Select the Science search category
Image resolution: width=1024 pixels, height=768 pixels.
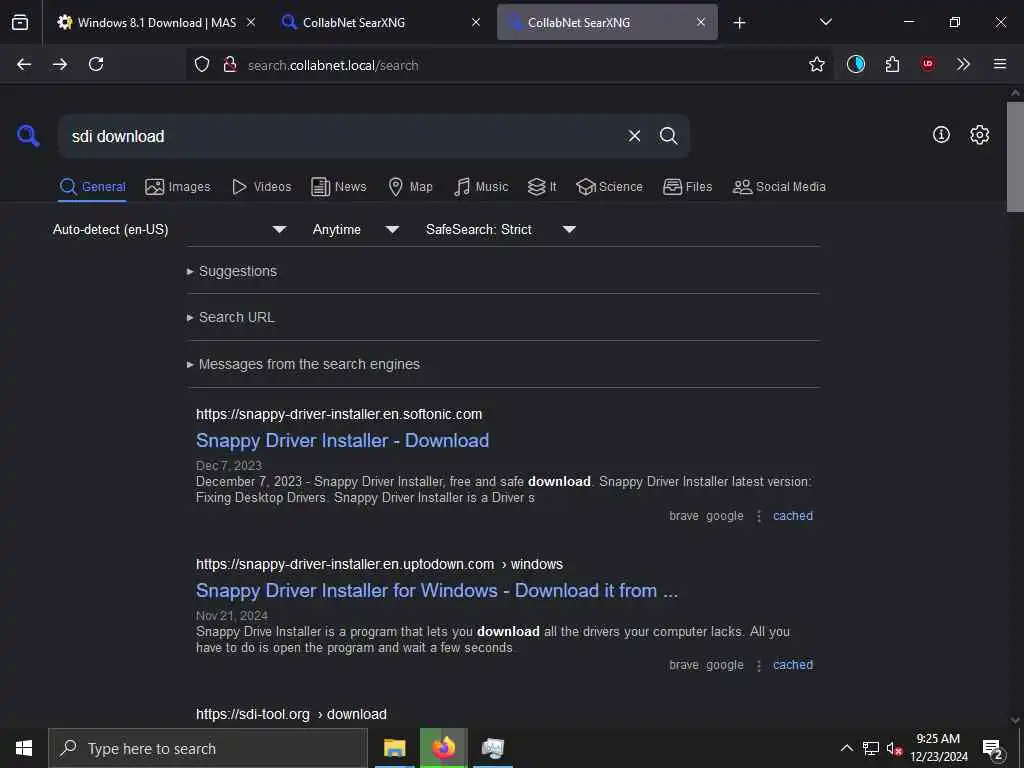click(610, 187)
